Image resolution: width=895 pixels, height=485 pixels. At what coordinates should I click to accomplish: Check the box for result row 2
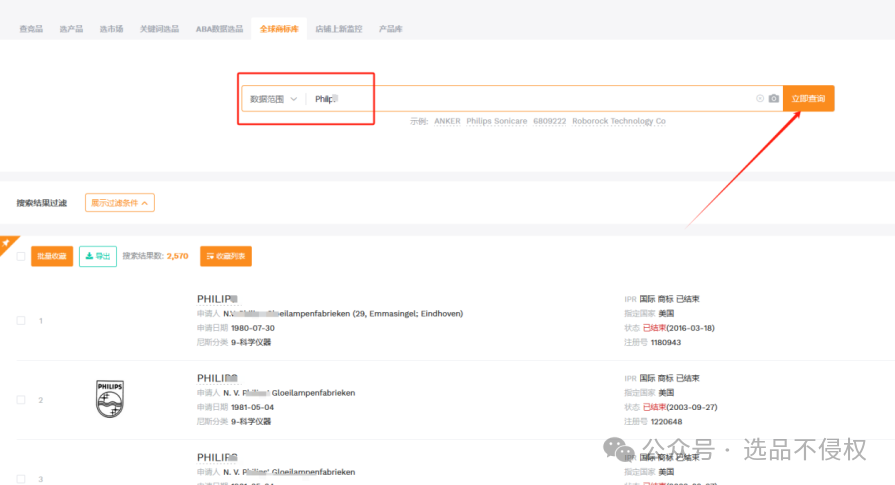tap(21, 400)
